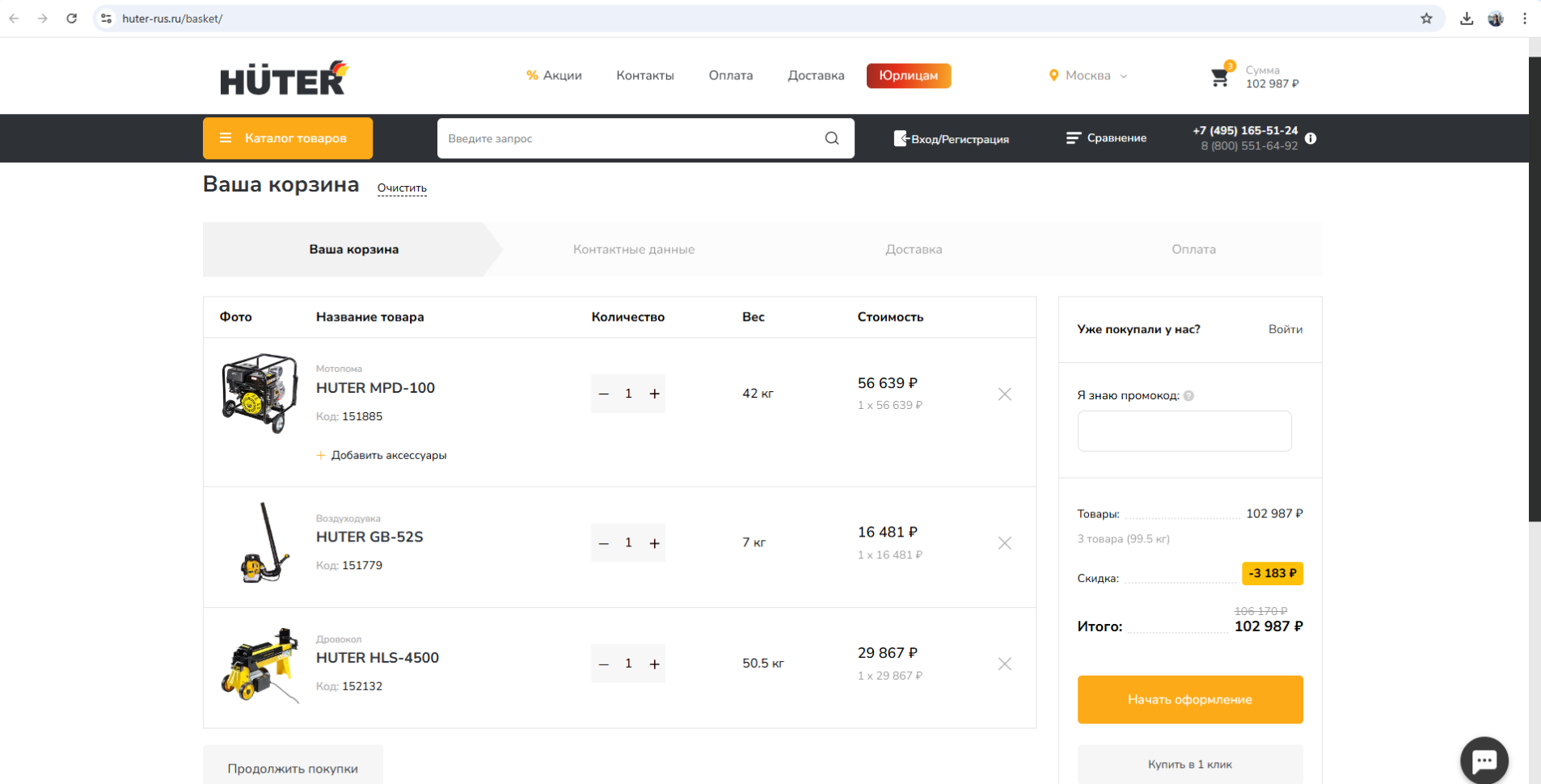
Task: Open the live chat bubble
Action: click(x=1484, y=760)
